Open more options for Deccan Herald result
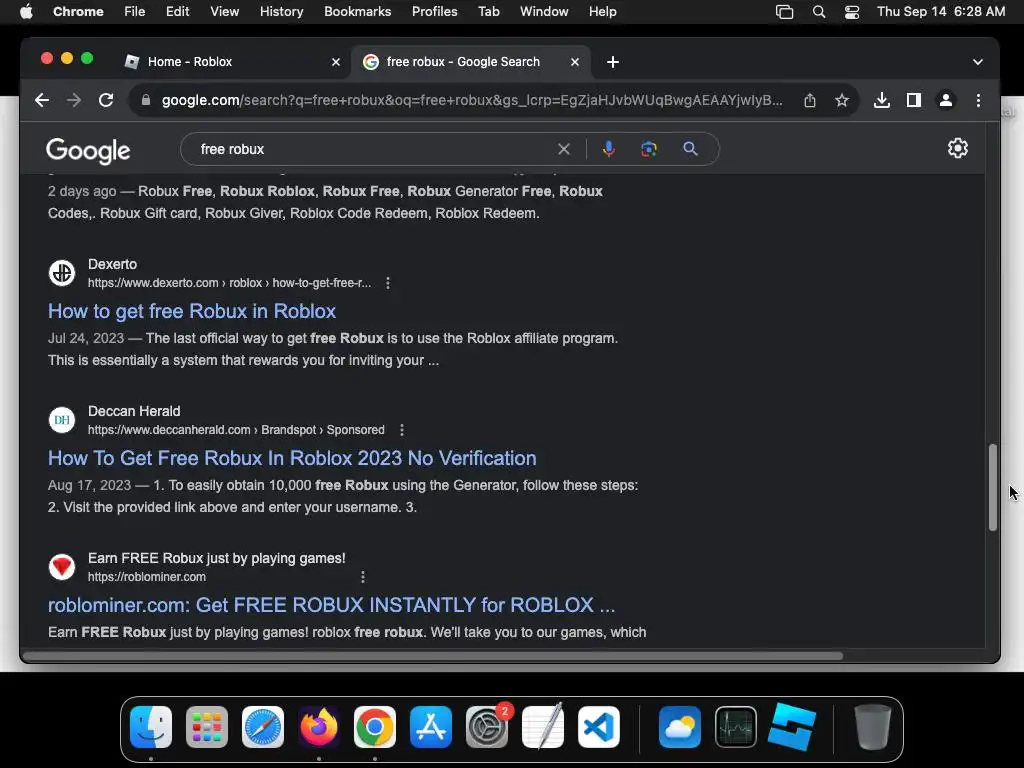The width and height of the screenshot is (1024, 768). [402, 430]
